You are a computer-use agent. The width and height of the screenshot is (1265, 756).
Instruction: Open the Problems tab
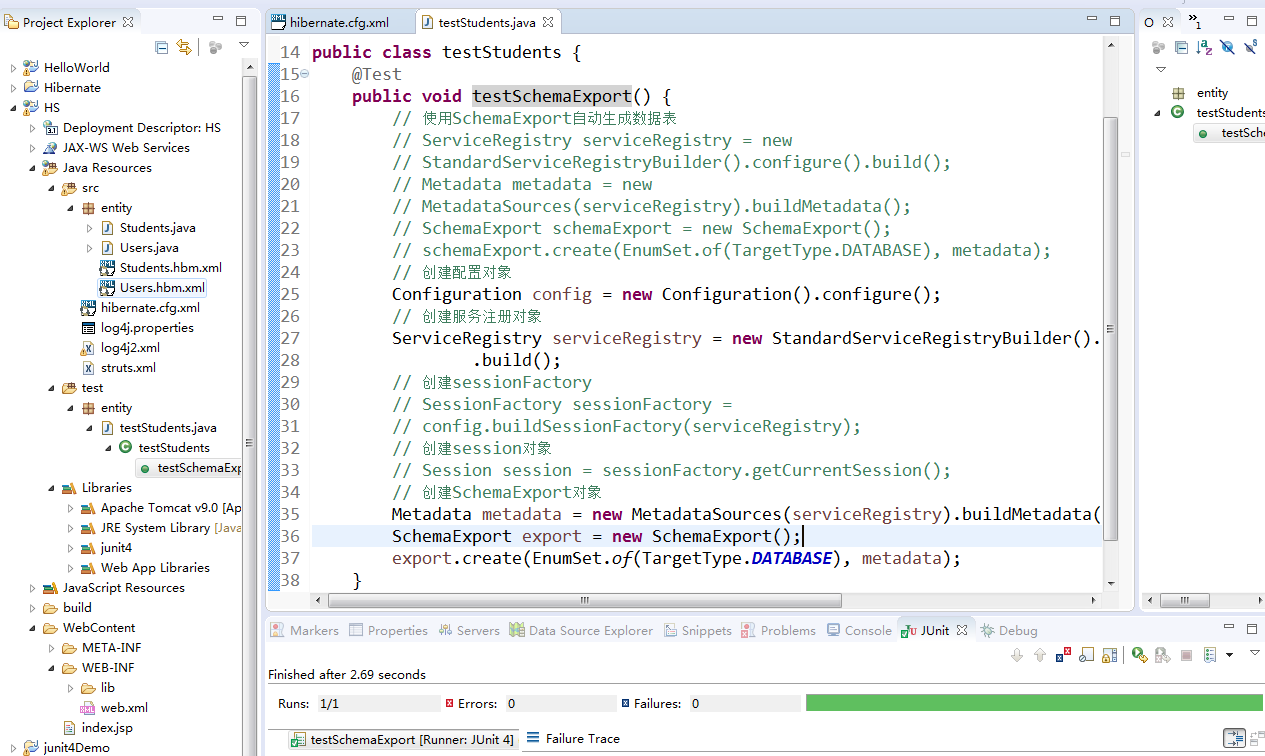click(778, 630)
